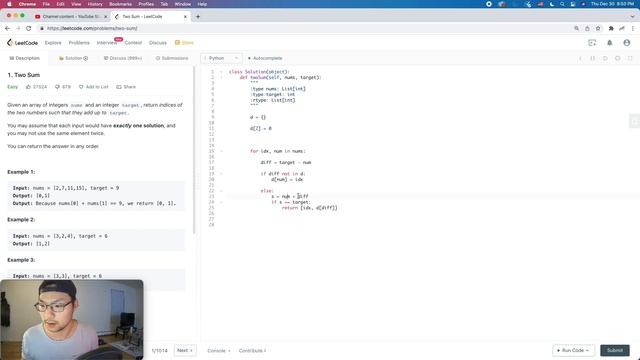Submit the solution
Image resolution: width=640 pixels, height=360 pixels.
[x=615, y=350]
